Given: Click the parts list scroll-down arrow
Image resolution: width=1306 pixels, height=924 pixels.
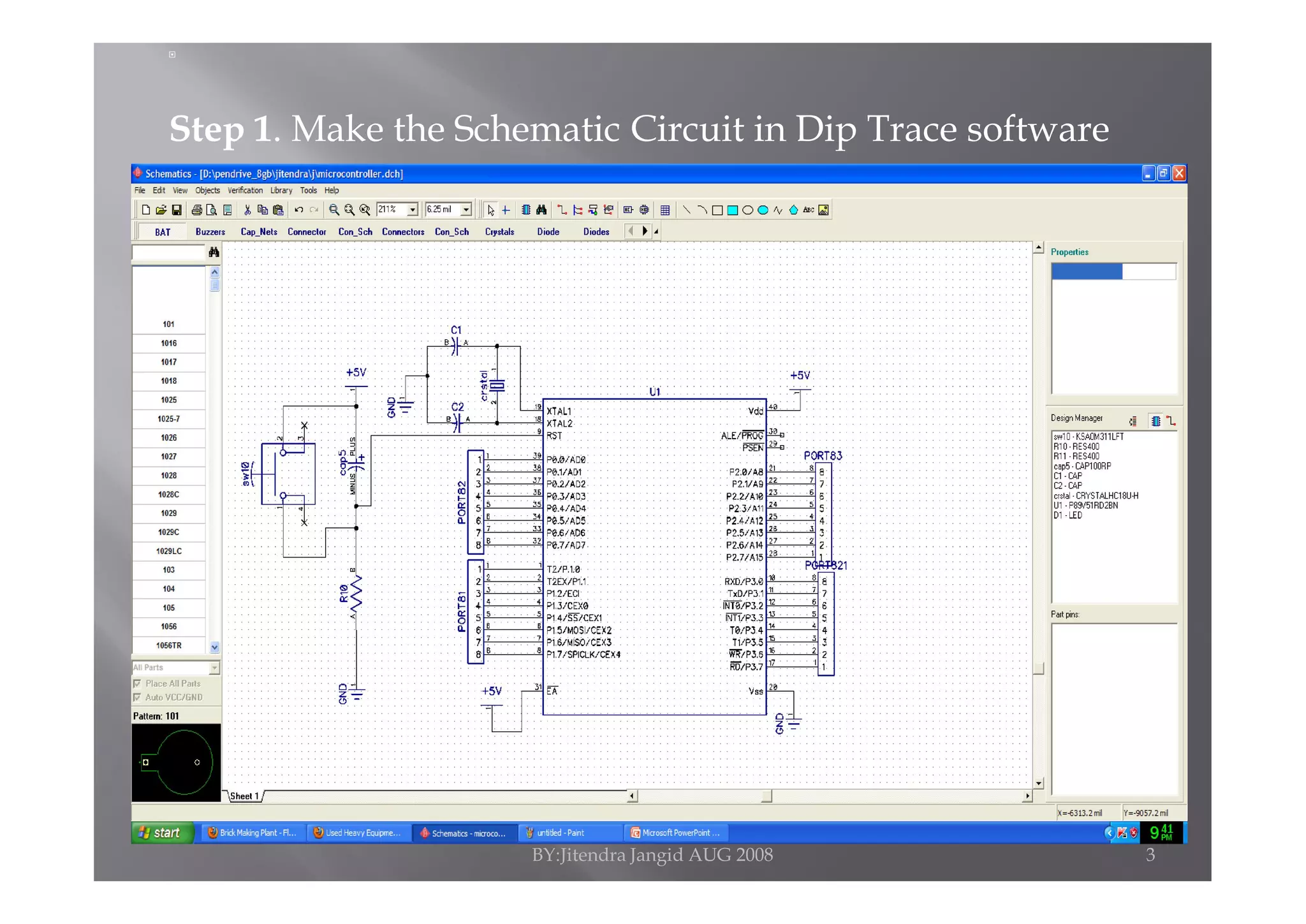Looking at the screenshot, I should pos(214,647).
